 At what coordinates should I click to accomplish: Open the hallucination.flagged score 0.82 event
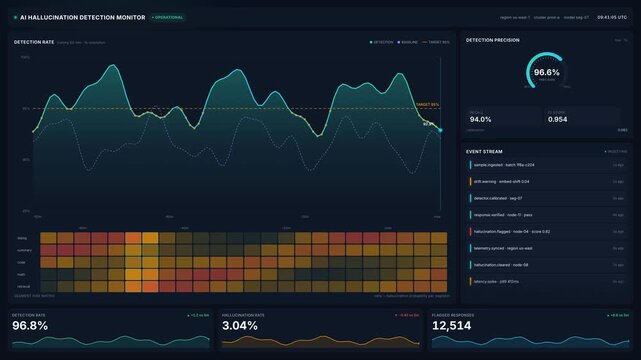tap(547, 232)
